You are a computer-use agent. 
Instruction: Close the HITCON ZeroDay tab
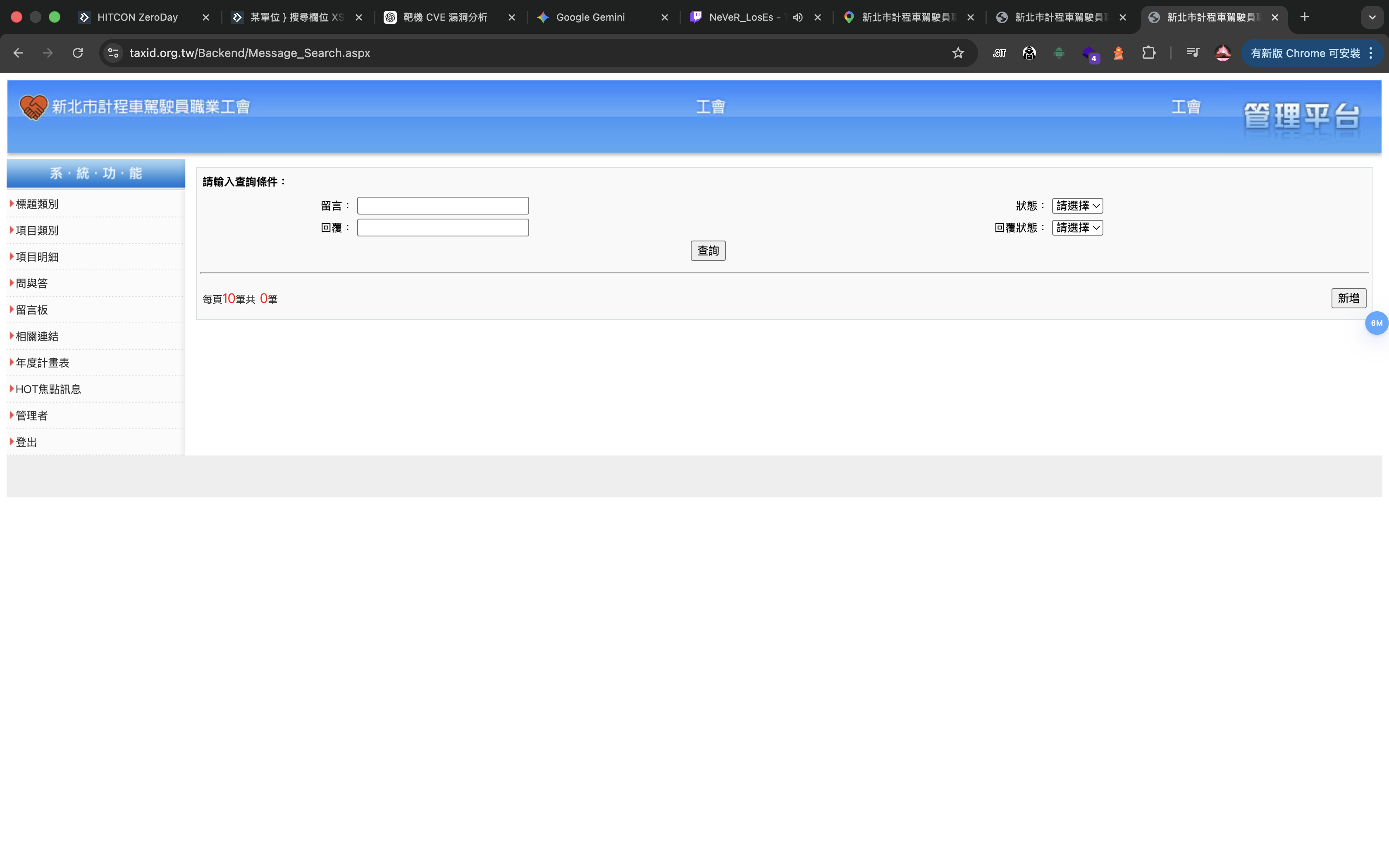point(206,17)
